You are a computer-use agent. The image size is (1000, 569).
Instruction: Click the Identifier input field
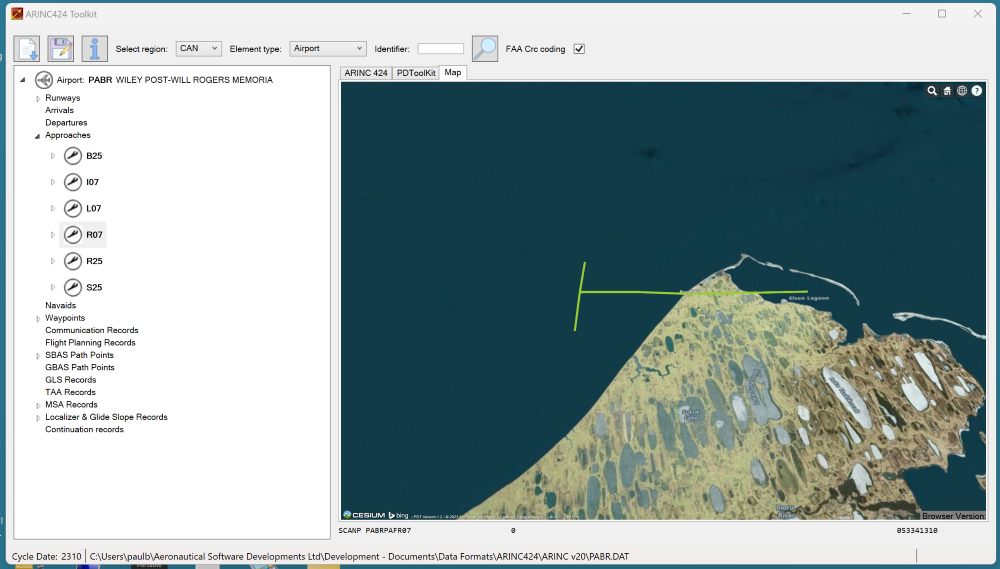click(x=441, y=48)
